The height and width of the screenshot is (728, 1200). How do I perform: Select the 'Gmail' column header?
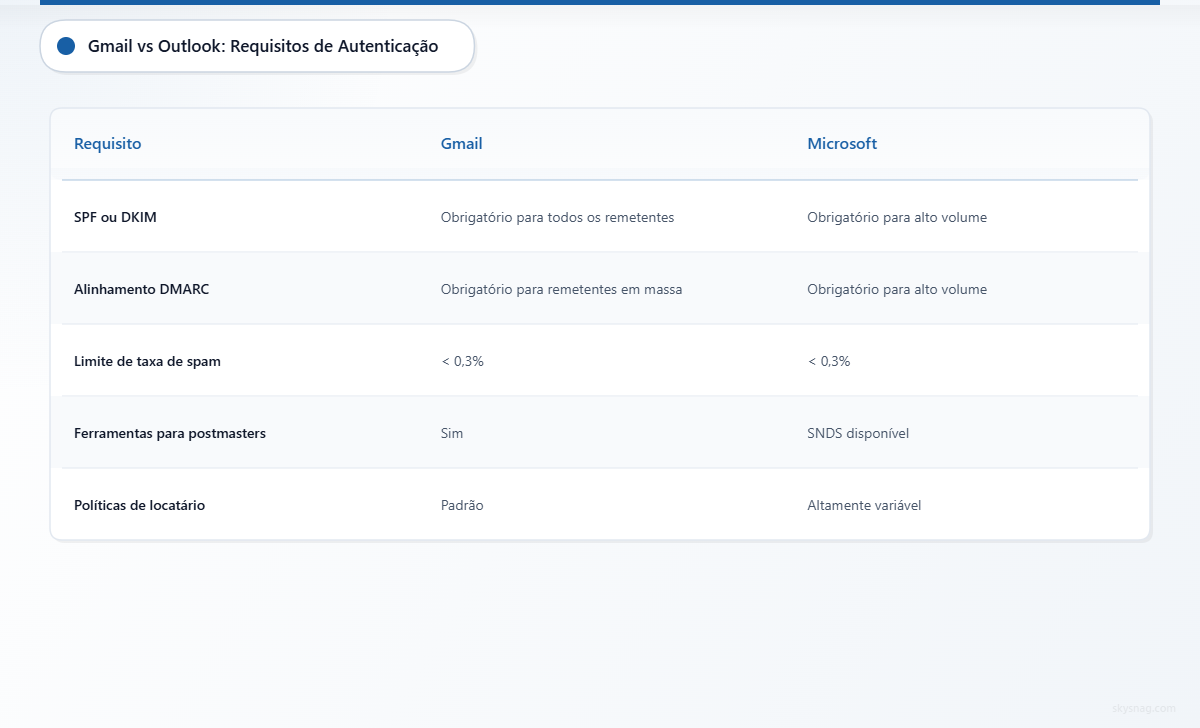462,144
